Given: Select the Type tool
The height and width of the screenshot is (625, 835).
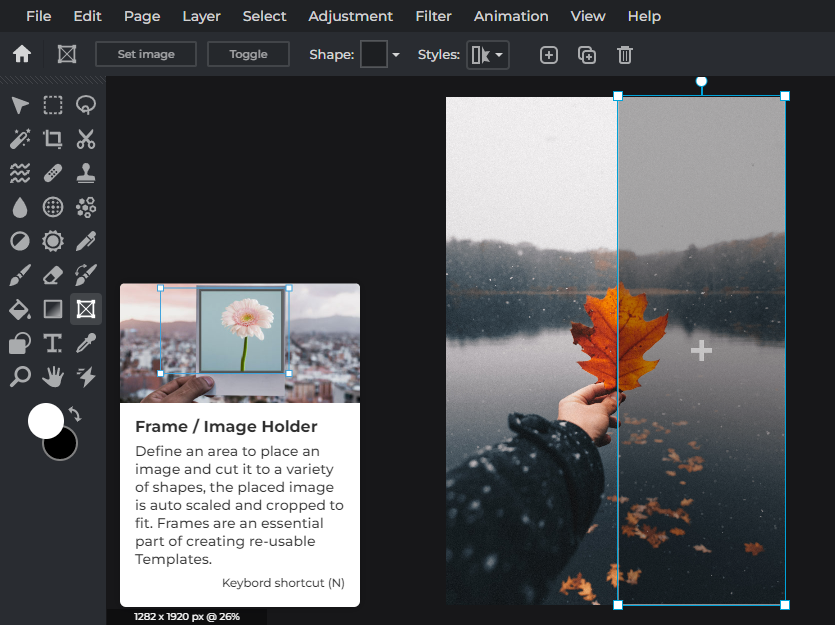Looking at the screenshot, I should [x=52, y=343].
